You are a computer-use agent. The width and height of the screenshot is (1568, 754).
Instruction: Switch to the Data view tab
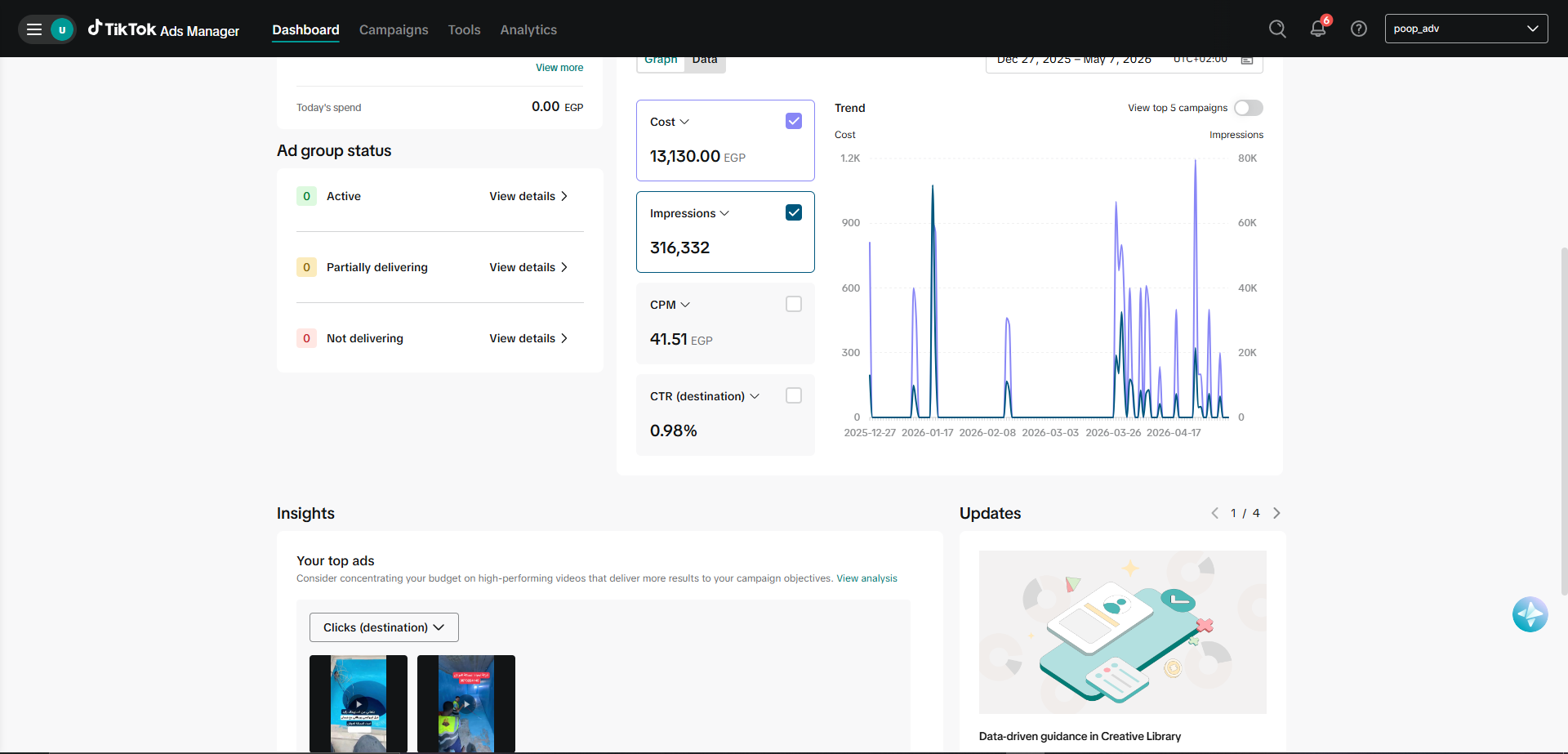pos(705,62)
